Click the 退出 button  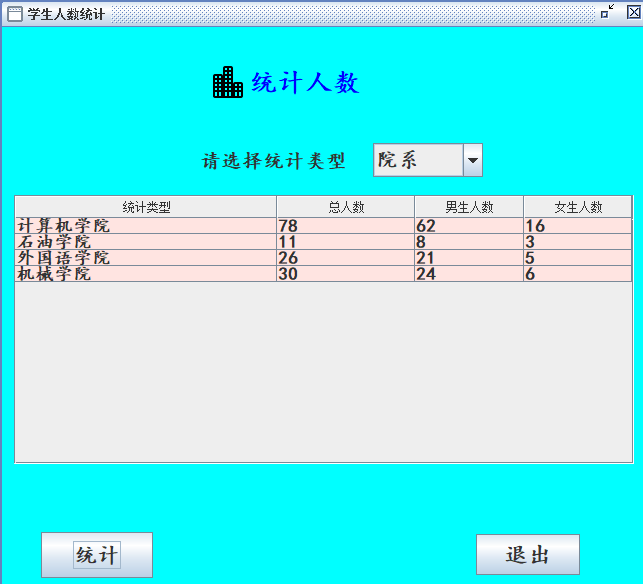click(528, 554)
